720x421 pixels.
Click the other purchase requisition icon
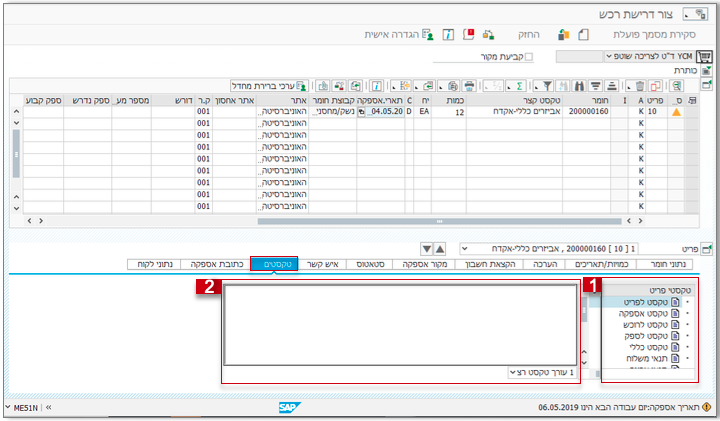pos(563,34)
